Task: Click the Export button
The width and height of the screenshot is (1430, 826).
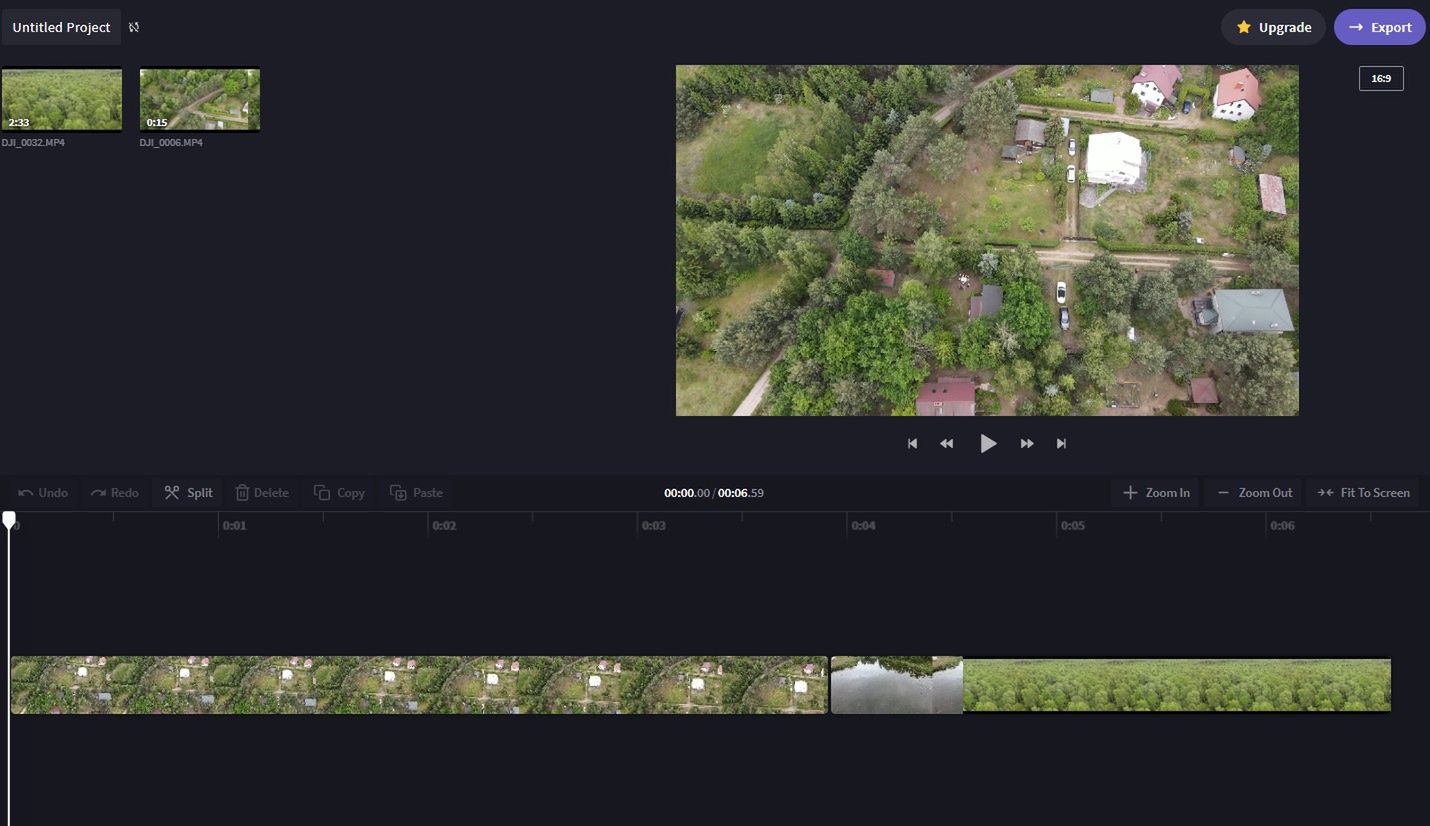Action: (x=1380, y=27)
